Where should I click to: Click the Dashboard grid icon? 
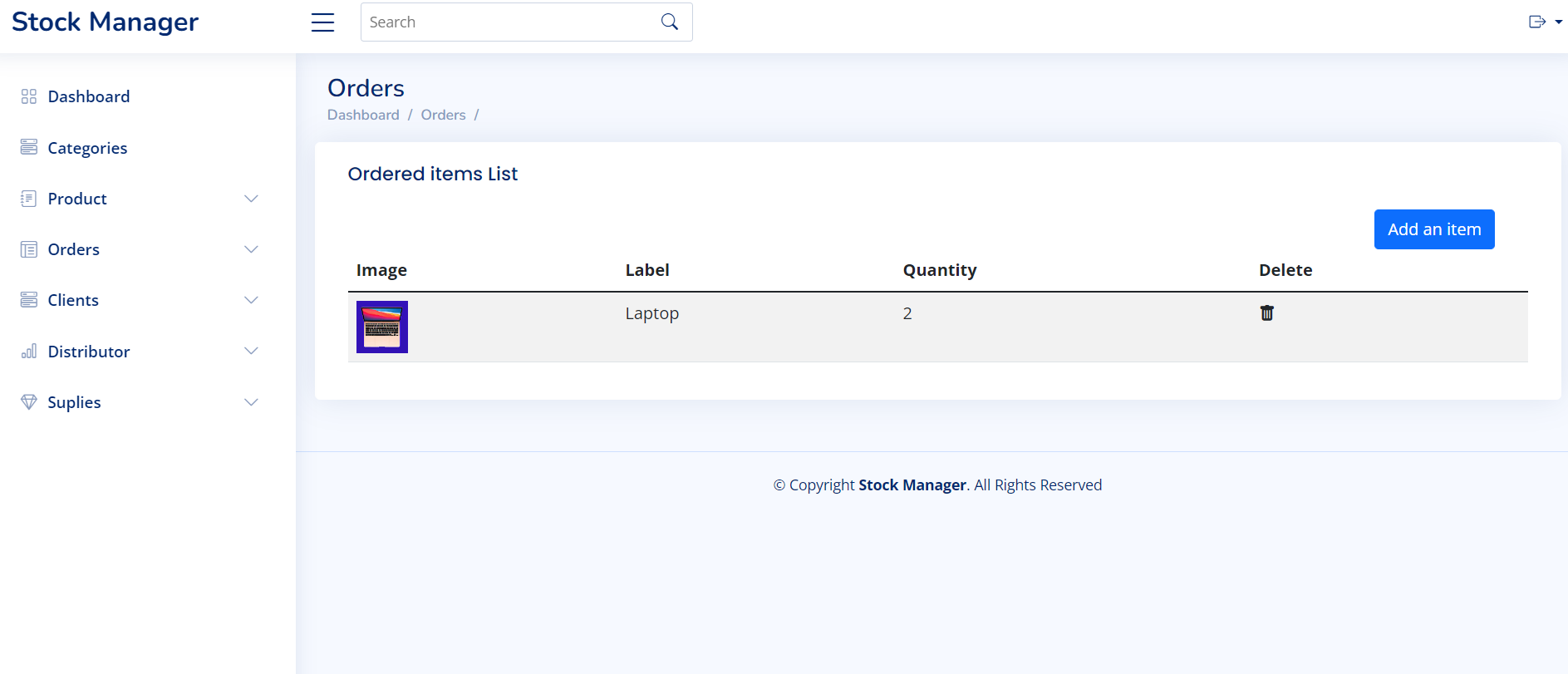pos(29,96)
